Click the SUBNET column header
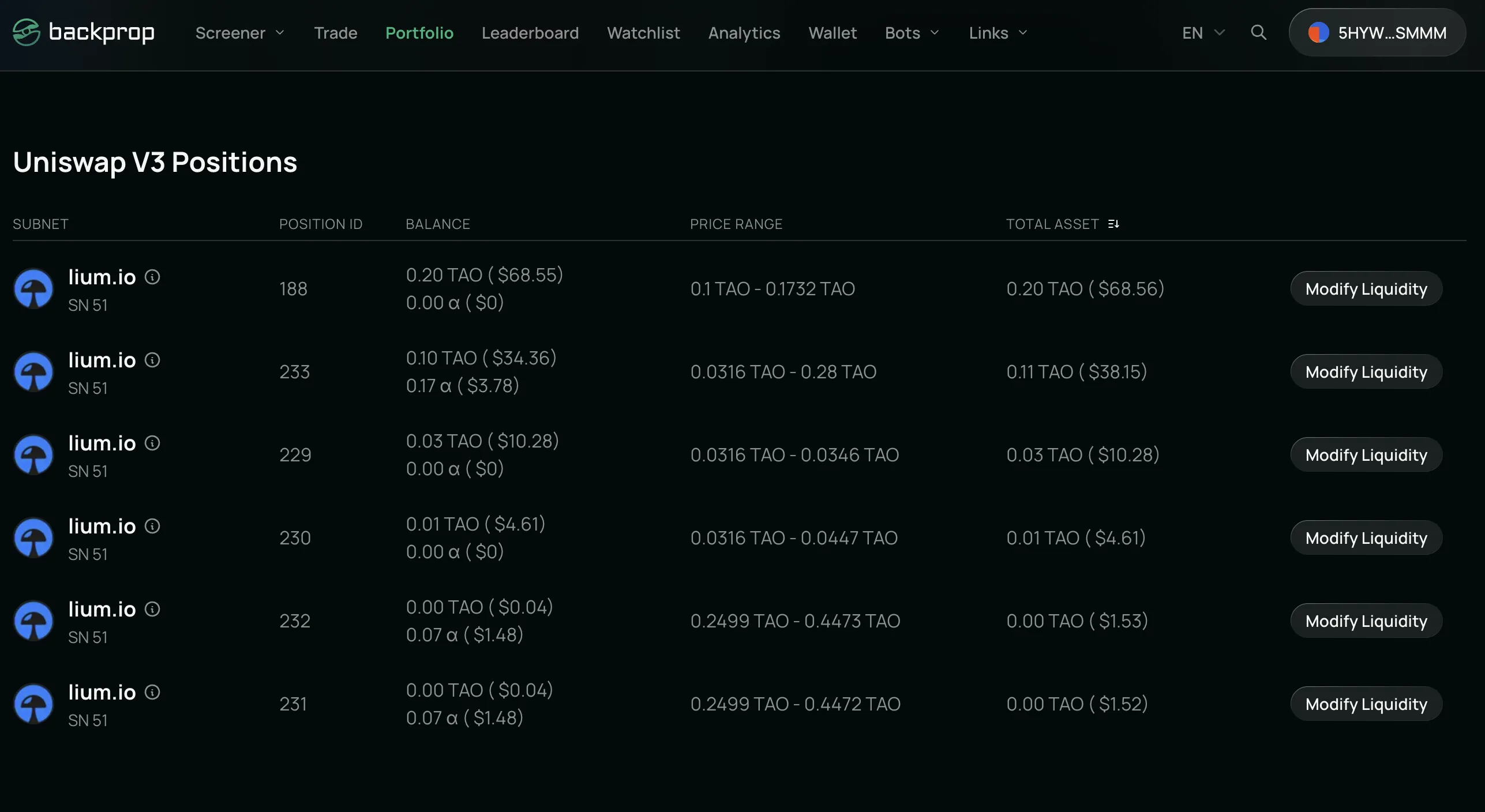1485x812 pixels. 40,224
